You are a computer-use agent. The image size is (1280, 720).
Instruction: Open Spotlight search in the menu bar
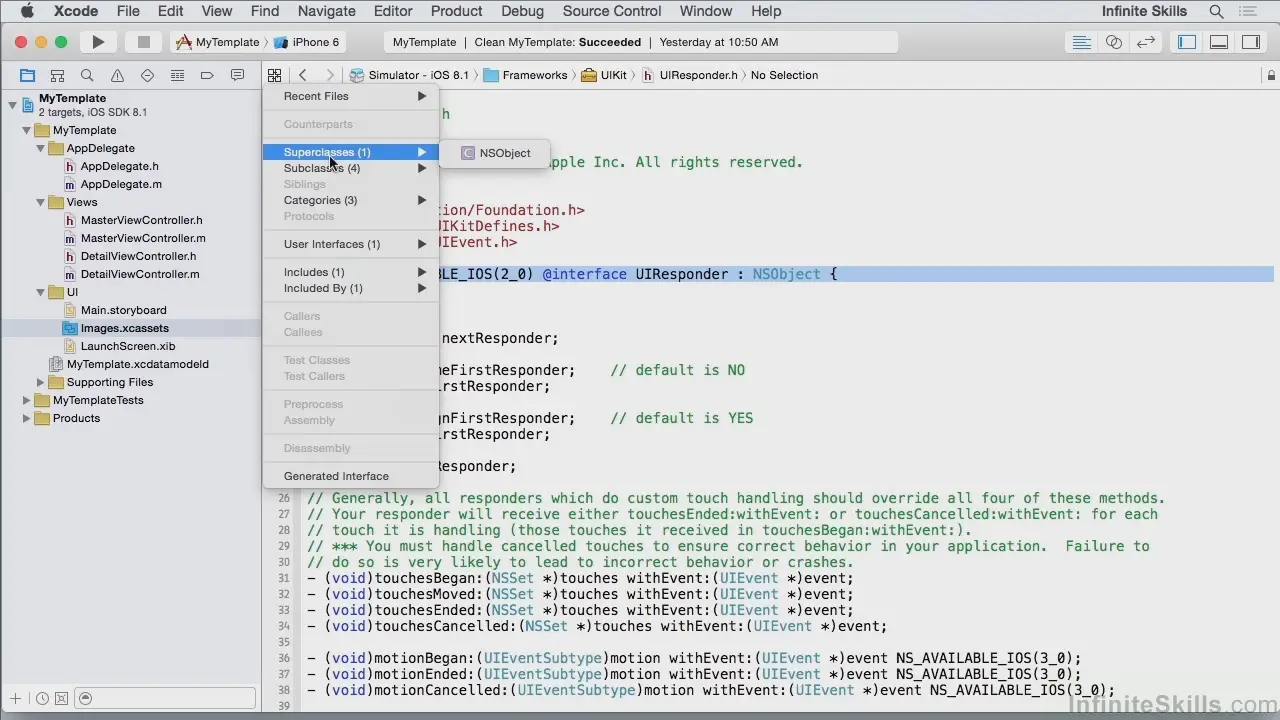(x=1216, y=12)
